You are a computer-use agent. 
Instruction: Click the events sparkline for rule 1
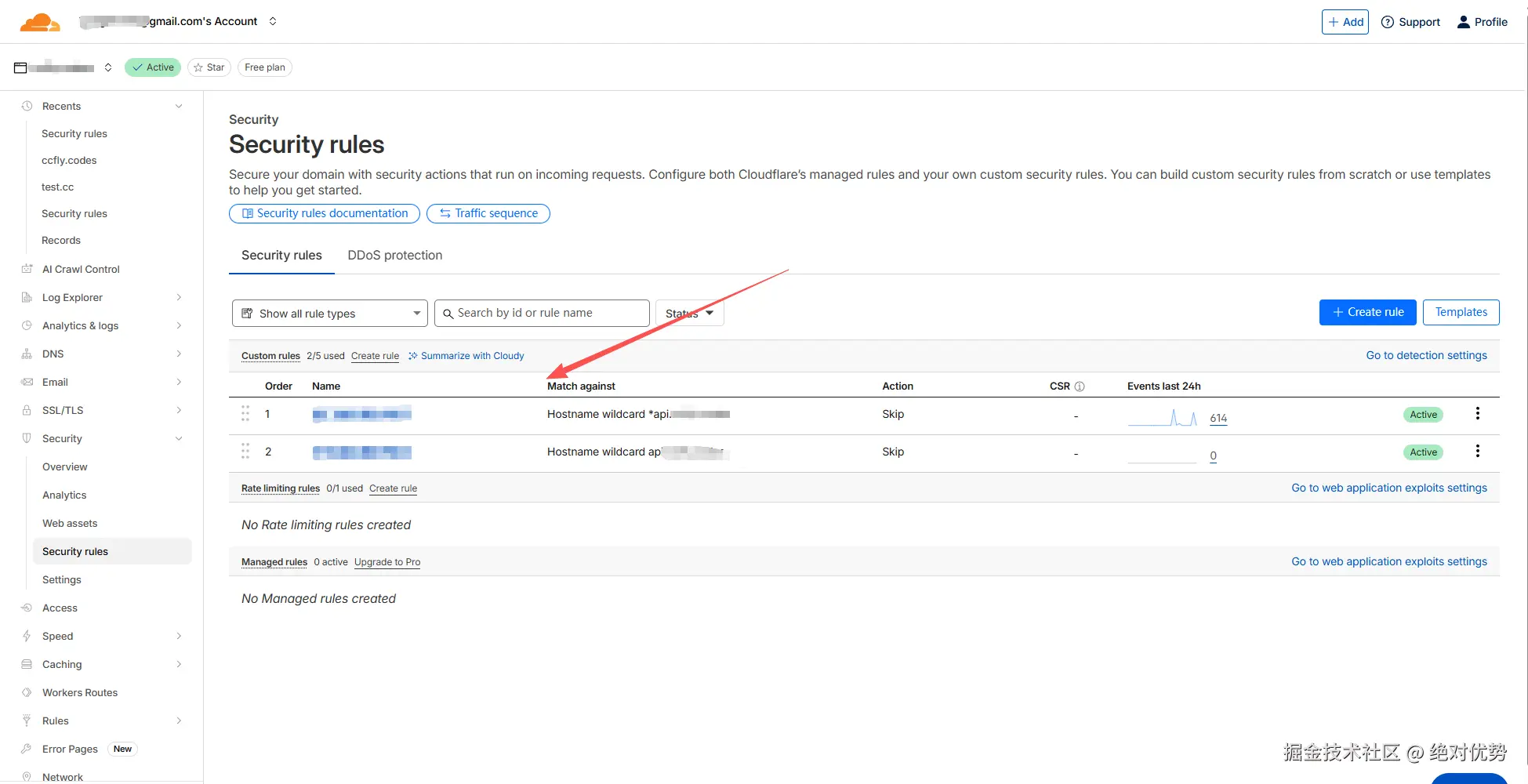click(x=1163, y=417)
